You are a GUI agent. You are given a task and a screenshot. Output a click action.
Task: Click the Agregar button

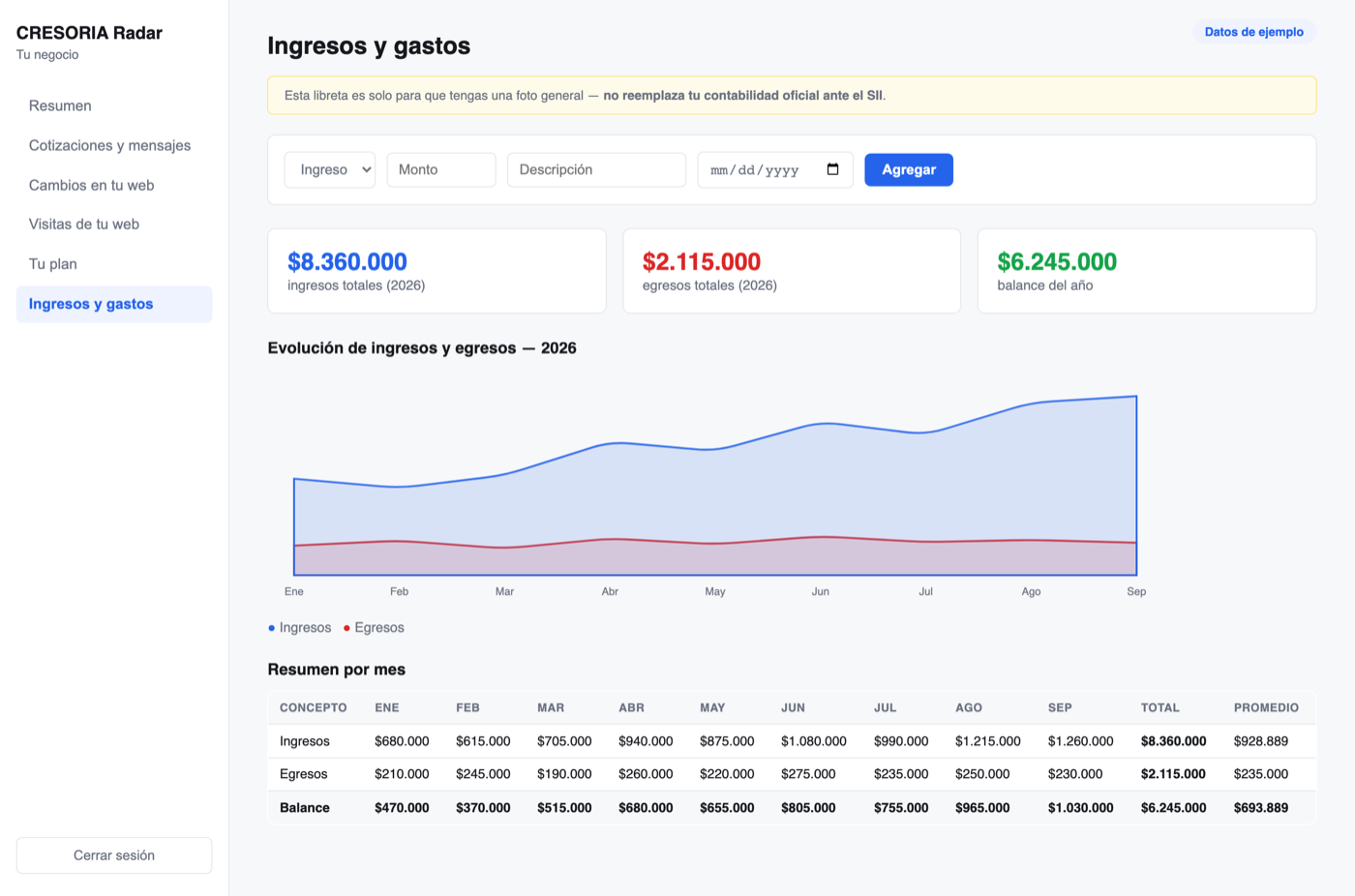point(909,169)
